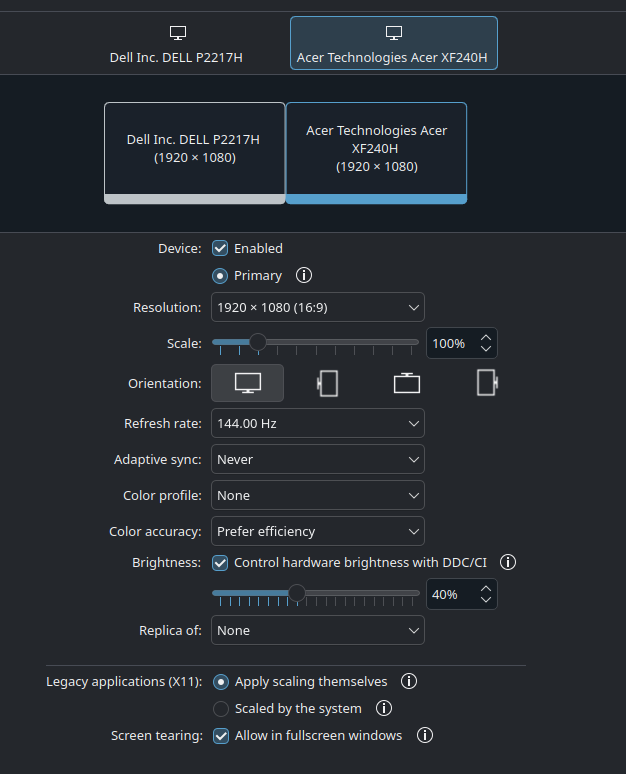Toggle the Enabled device checkbox
Viewport: 626px width, 774px height.
point(220,248)
